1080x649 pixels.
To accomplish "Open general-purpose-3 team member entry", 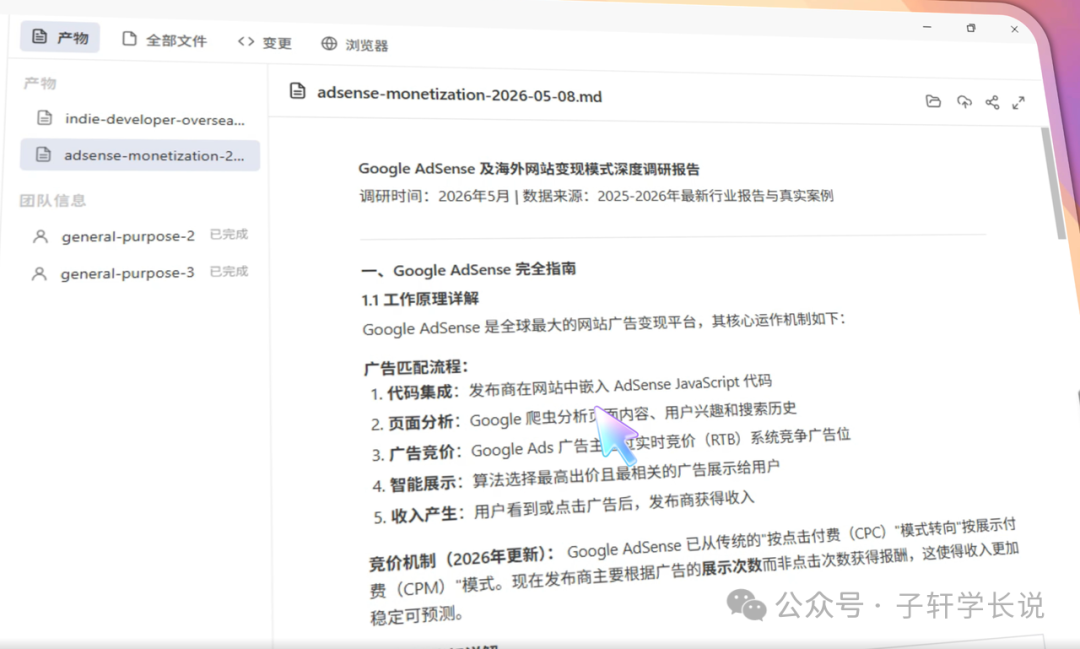I will 140,273.
